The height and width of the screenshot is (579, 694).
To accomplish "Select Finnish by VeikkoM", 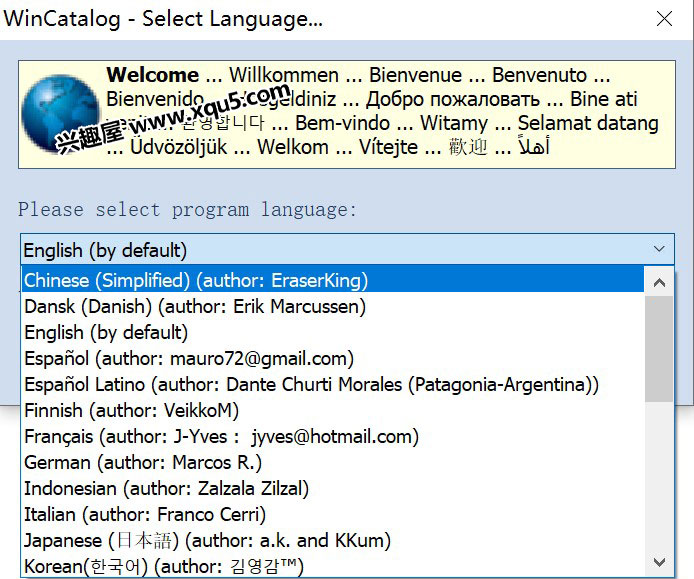I will coord(333,410).
